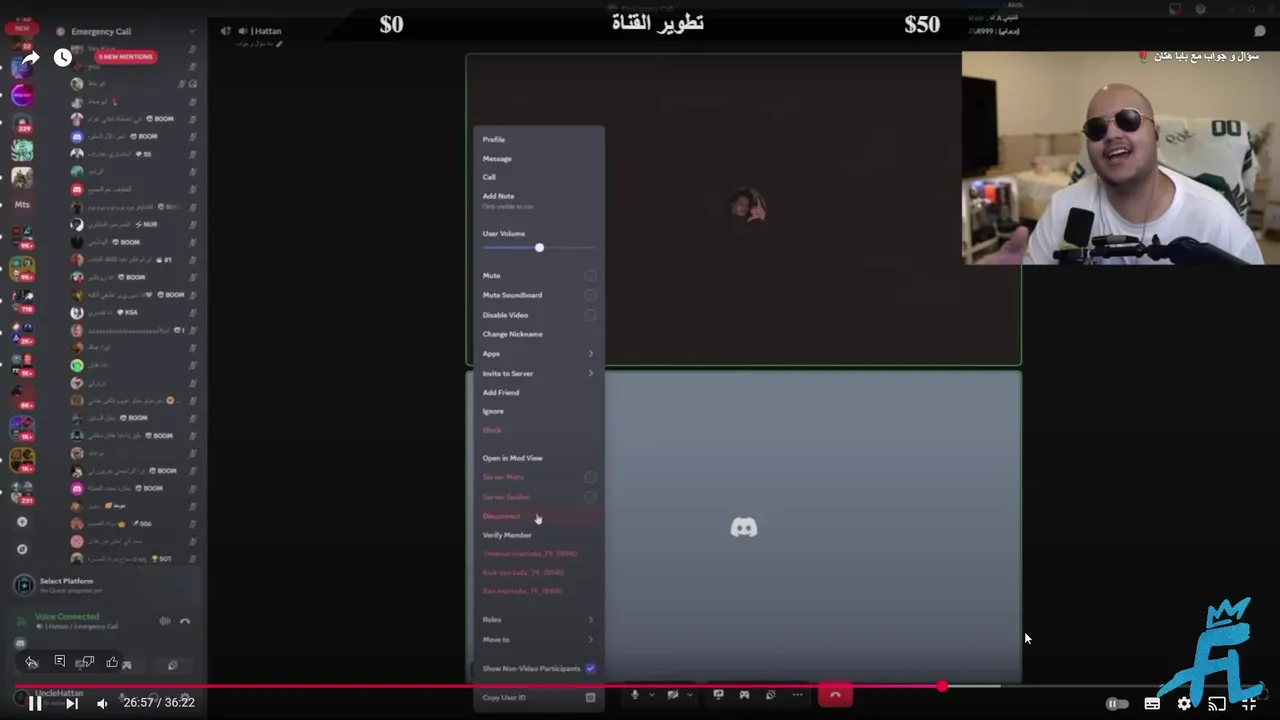Disconnect from voice using sidebar phone icon
The width and height of the screenshot is (1280, 720).
(185, 621)
